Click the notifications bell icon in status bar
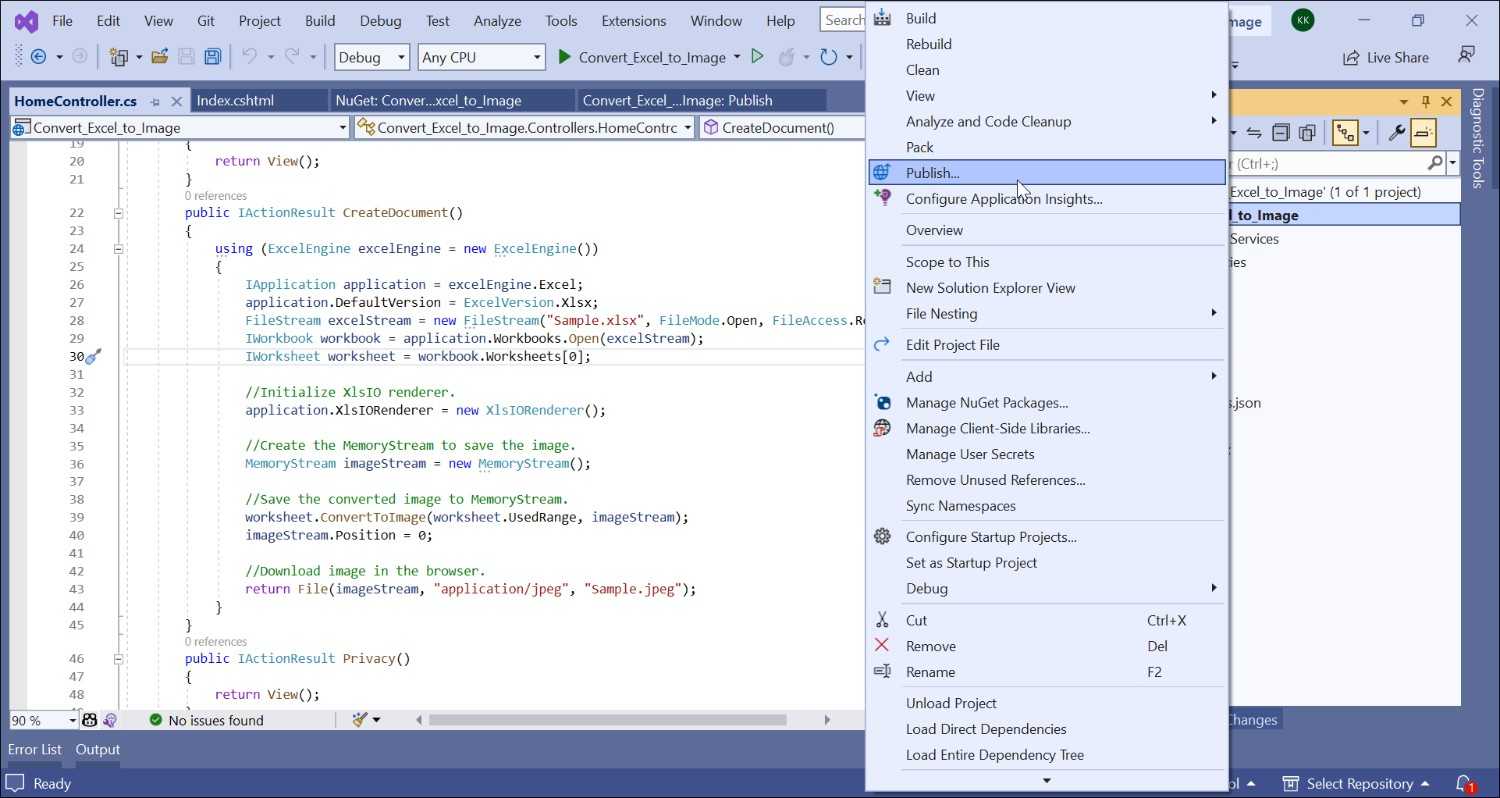The height and width of the screenshot is (798, 1500). (x=1463, y=783)
